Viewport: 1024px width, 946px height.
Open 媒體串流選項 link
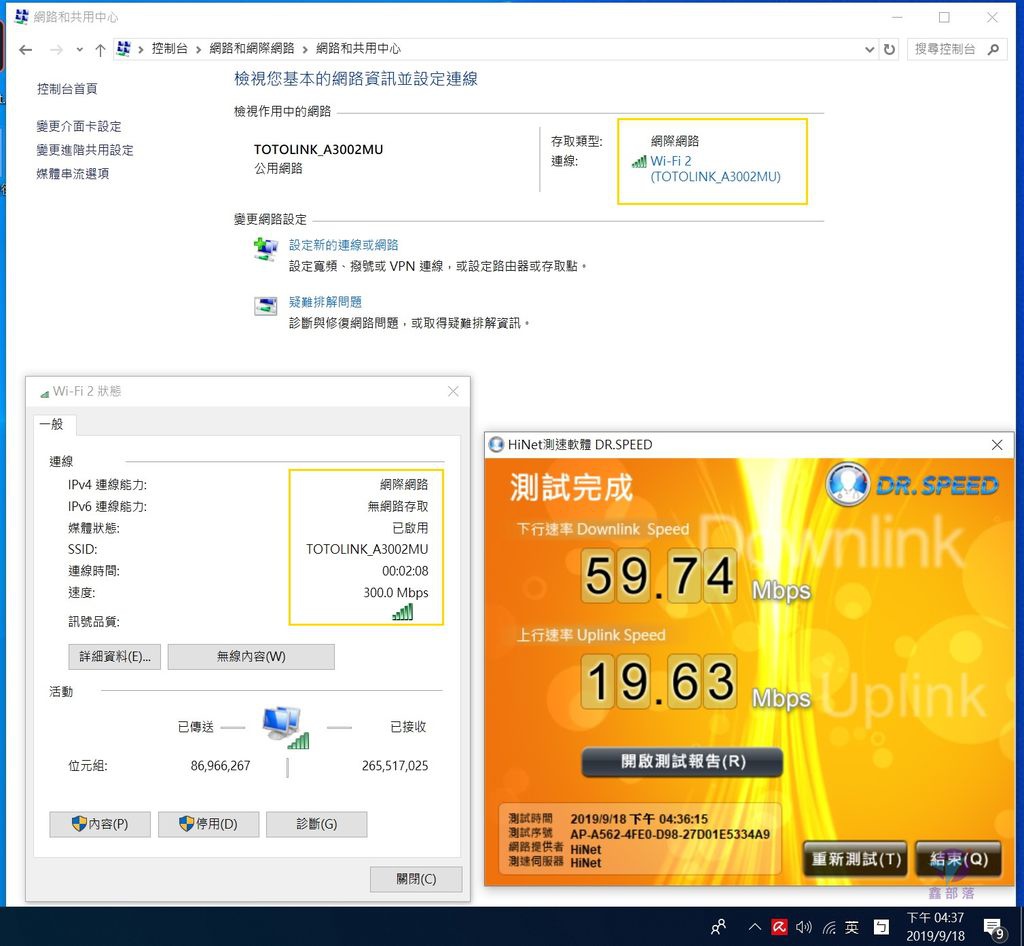pyautogui.click(x=73, y=173)
